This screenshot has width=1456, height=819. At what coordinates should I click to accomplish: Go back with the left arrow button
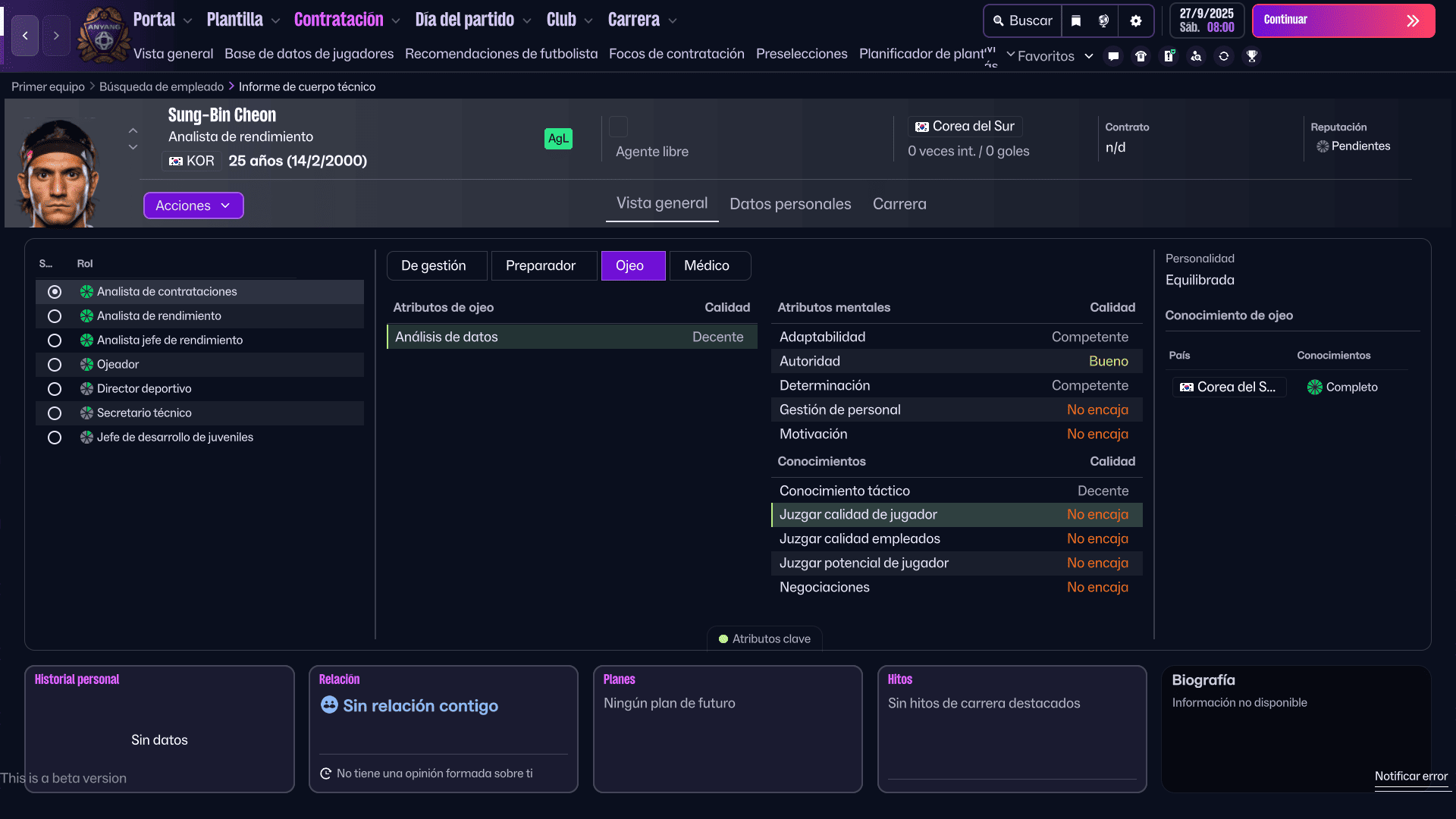point(25,36)
